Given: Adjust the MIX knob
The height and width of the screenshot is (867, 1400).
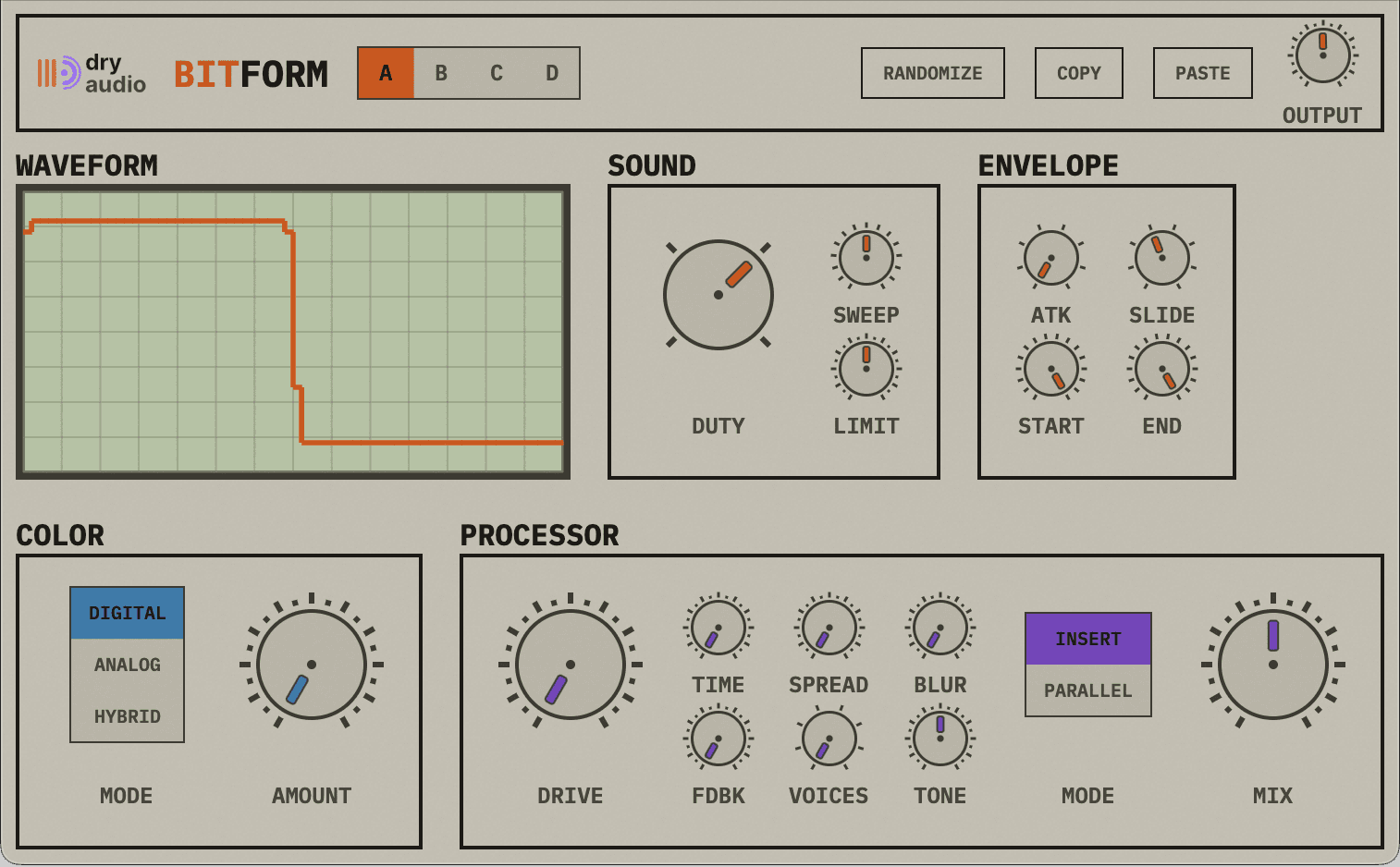Looking at the screenshot, I should coord(1272,666).
